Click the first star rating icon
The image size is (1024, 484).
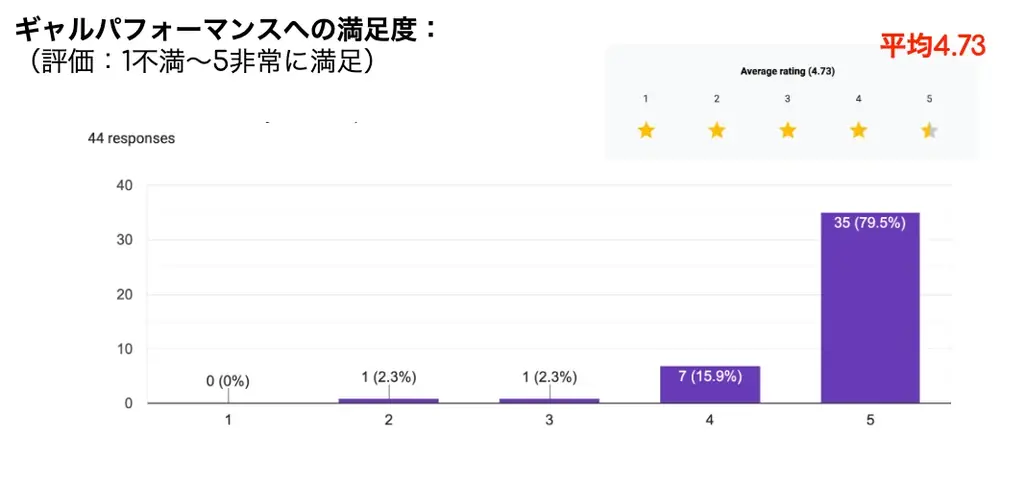tap(646, 130)
